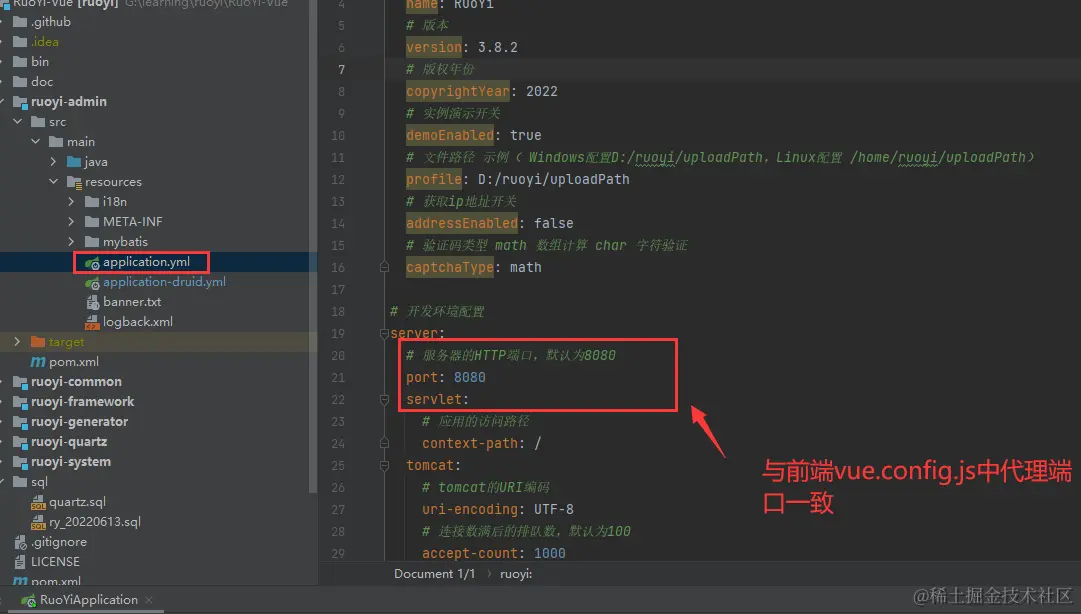The height and width of the screenshot is (614, 1081).
Task: Click the project tree vertical scrollbar
Action: 312,248
